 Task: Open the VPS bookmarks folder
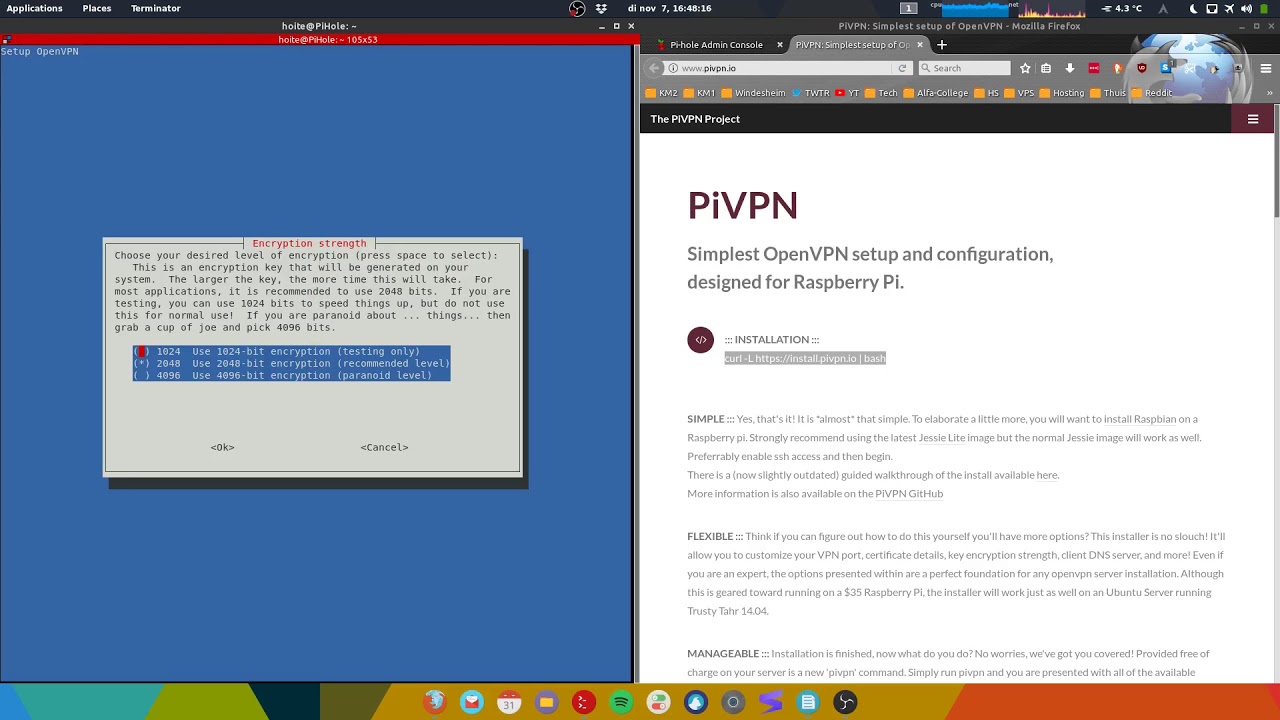click(1019, 93)
